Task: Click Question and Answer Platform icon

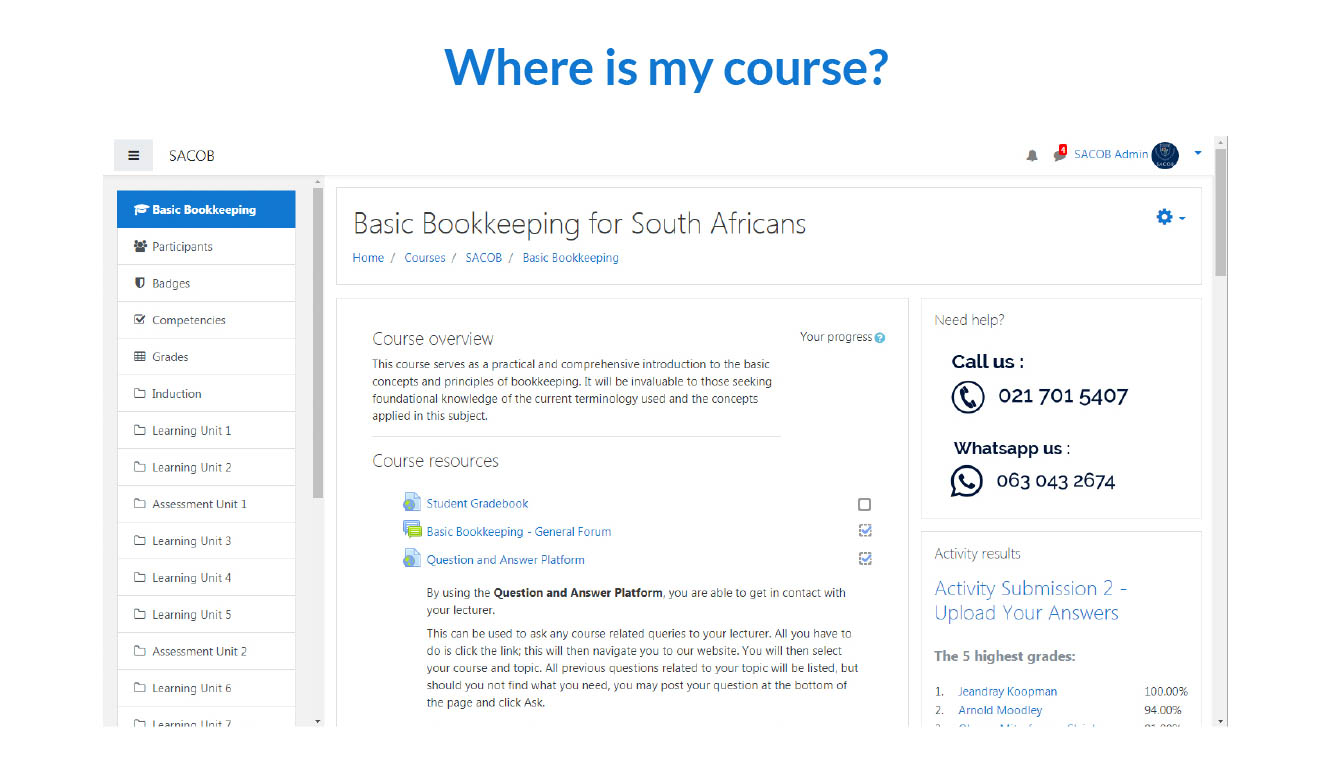Action: point(411,559)
